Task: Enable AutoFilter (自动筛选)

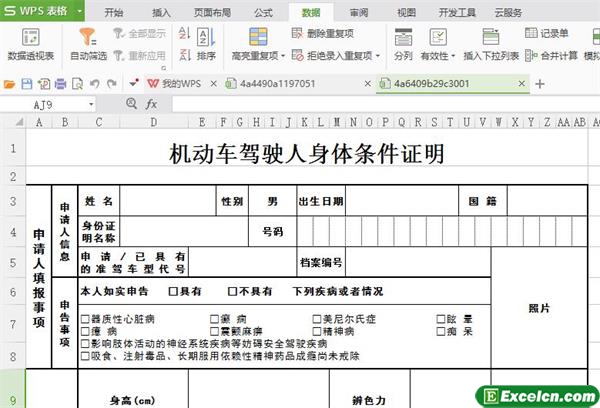Action: 88,44
